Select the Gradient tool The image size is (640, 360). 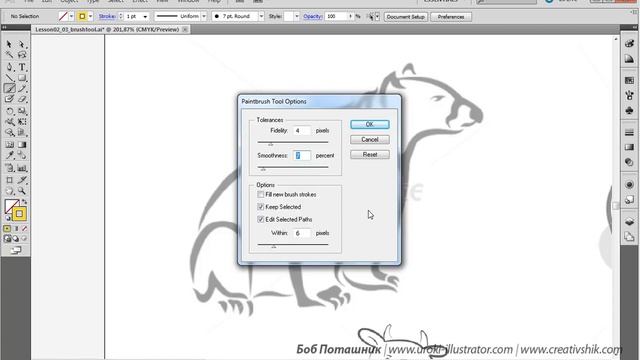point(22,144)
